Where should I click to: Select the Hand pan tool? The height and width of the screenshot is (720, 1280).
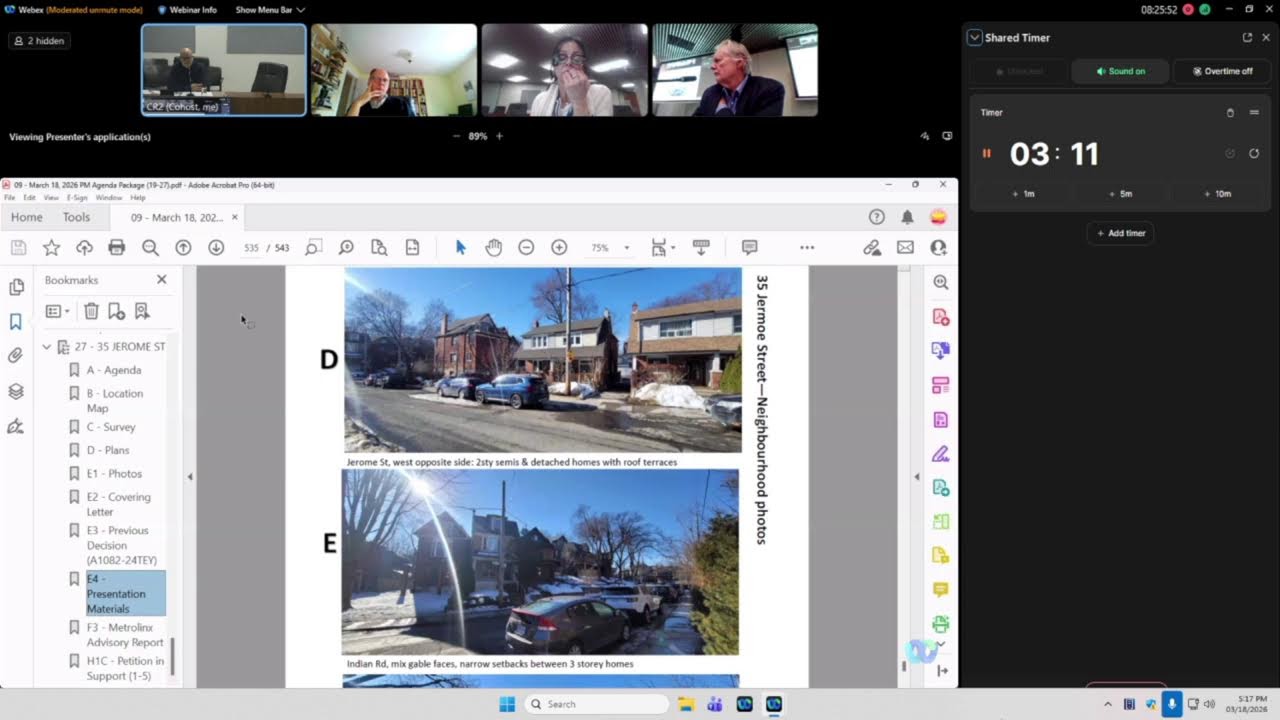click(493, 247)
